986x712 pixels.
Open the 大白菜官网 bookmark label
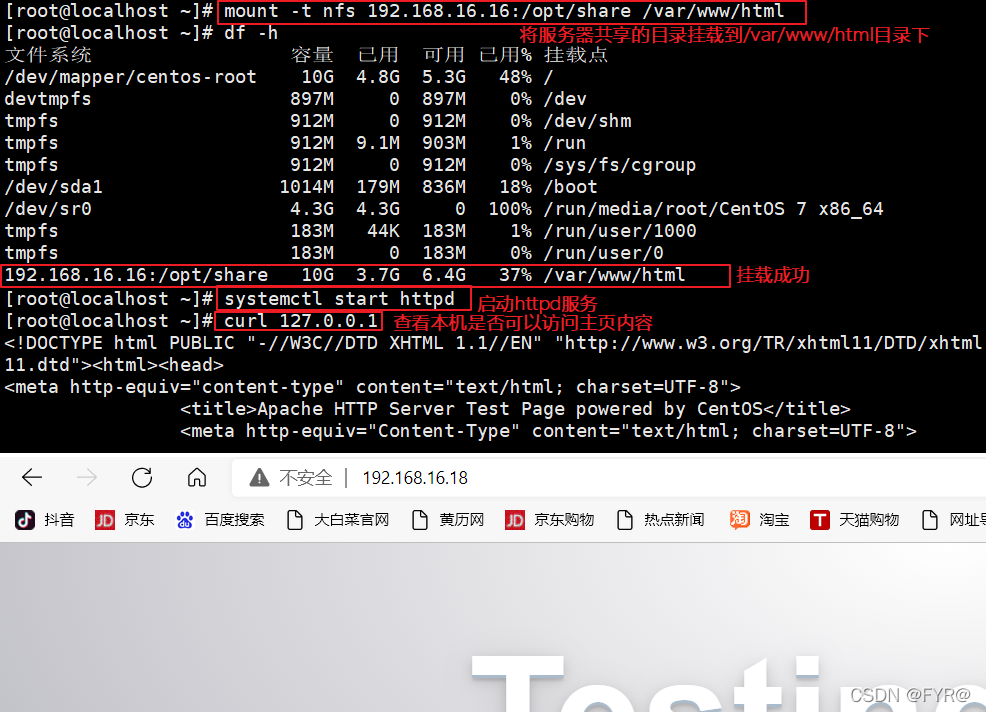[x=352, y=520]
